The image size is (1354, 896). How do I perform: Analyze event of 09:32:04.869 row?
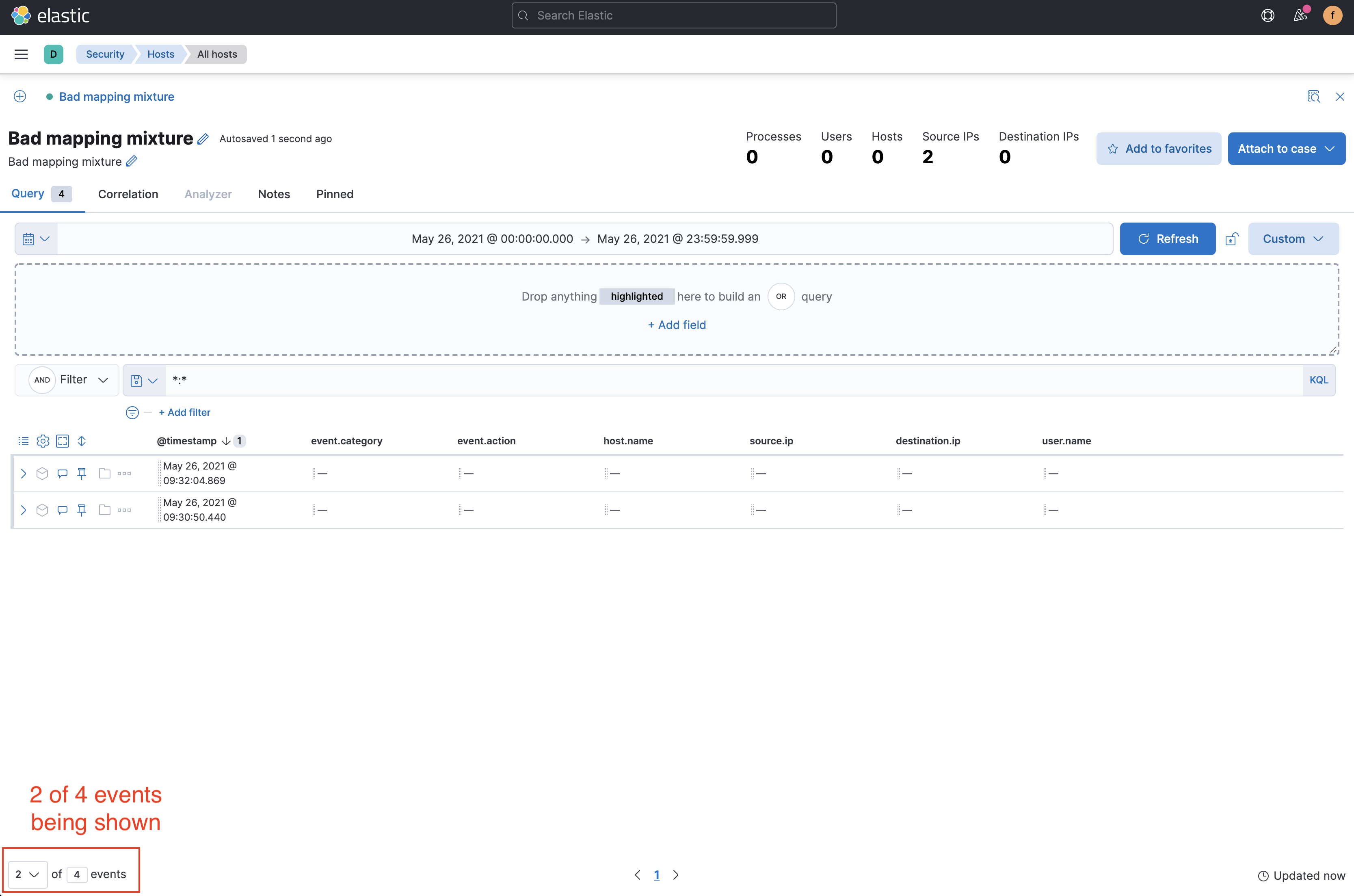[42, 473]
